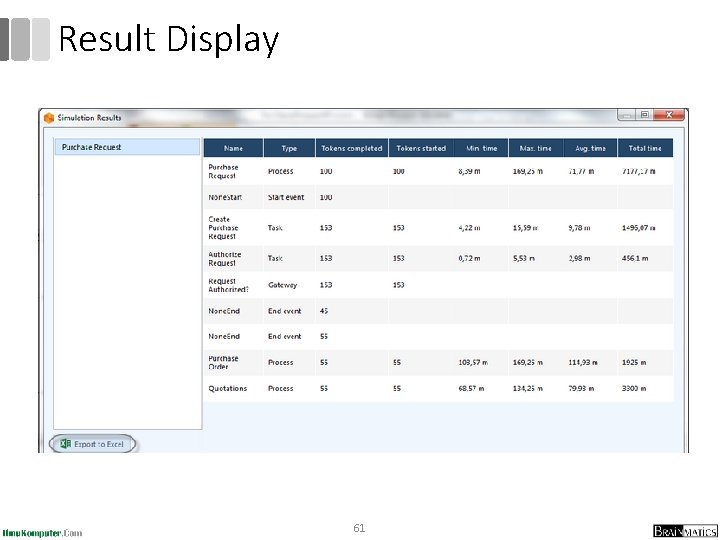
Task: Close the Simulation Results window
Action: click(669, 115)
